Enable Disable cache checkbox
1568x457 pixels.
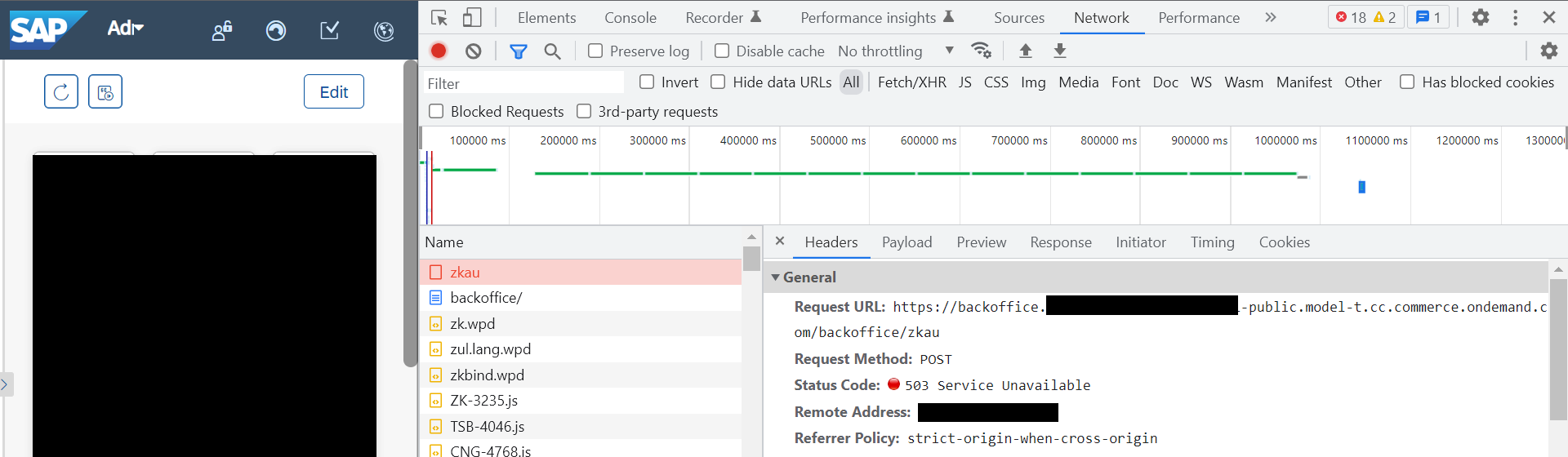722,51
